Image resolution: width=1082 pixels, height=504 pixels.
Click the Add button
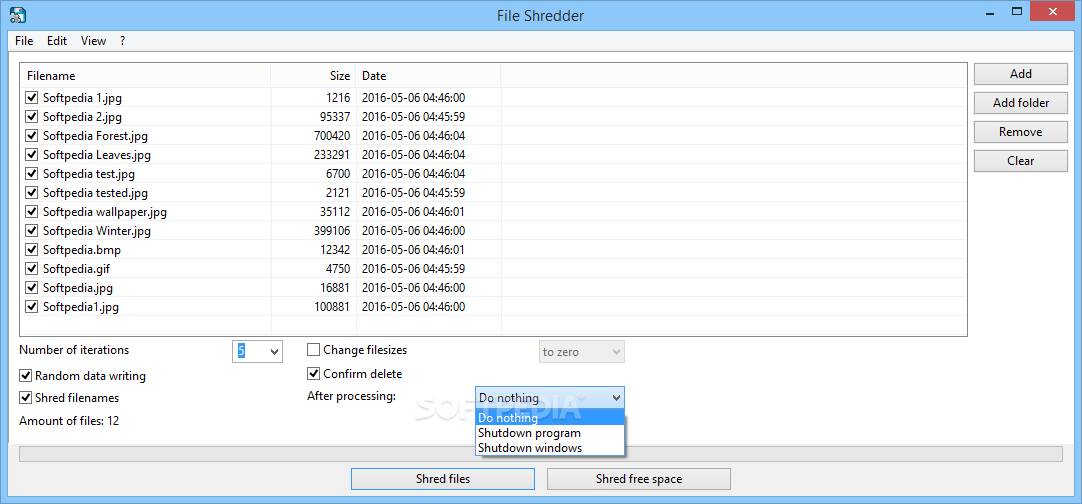tap(1021, 74)
